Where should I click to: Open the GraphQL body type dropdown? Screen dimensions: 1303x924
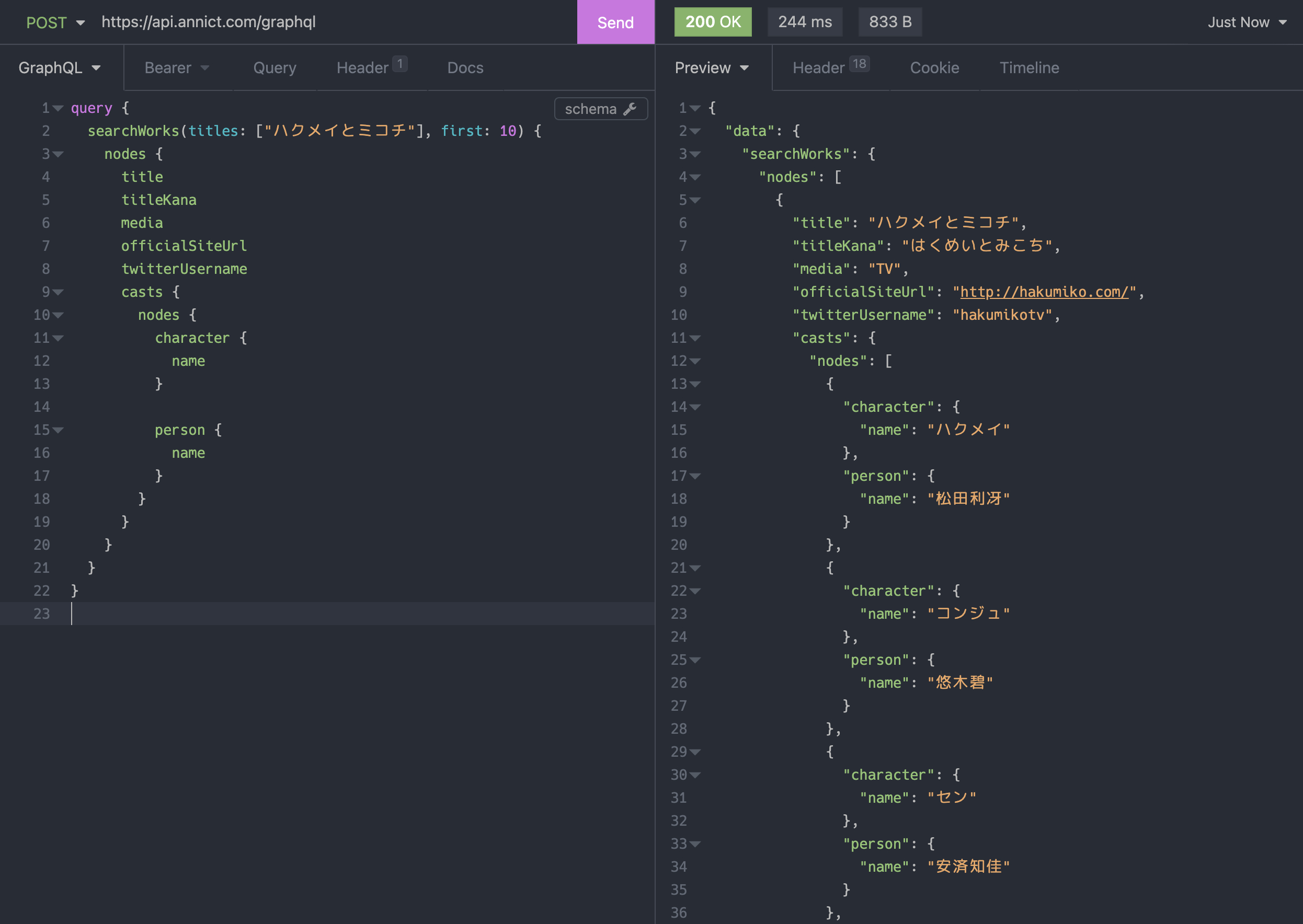pos(59,67)
